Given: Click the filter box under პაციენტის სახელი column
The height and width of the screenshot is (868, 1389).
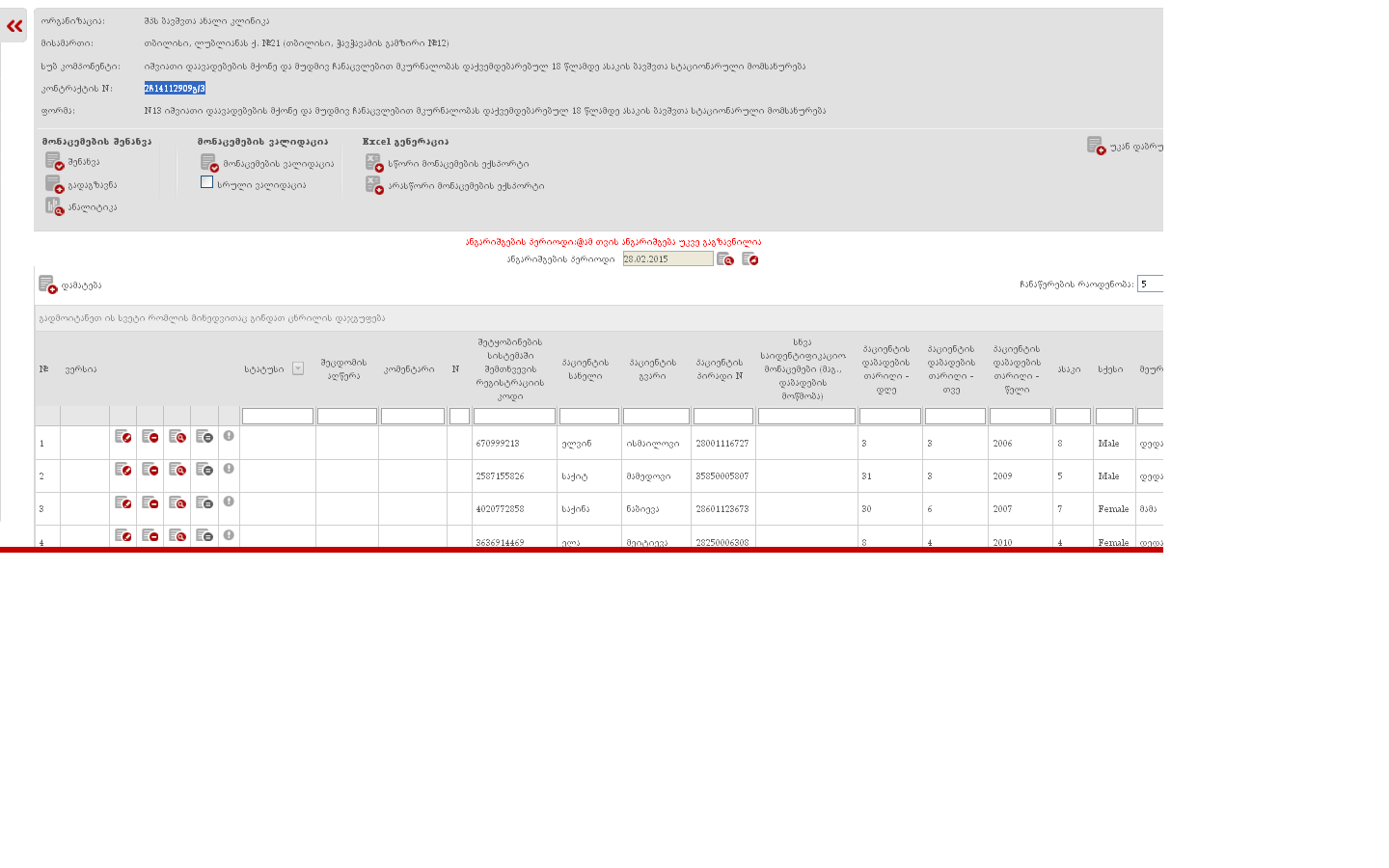Looking at the screenshot, I should 588,417.
